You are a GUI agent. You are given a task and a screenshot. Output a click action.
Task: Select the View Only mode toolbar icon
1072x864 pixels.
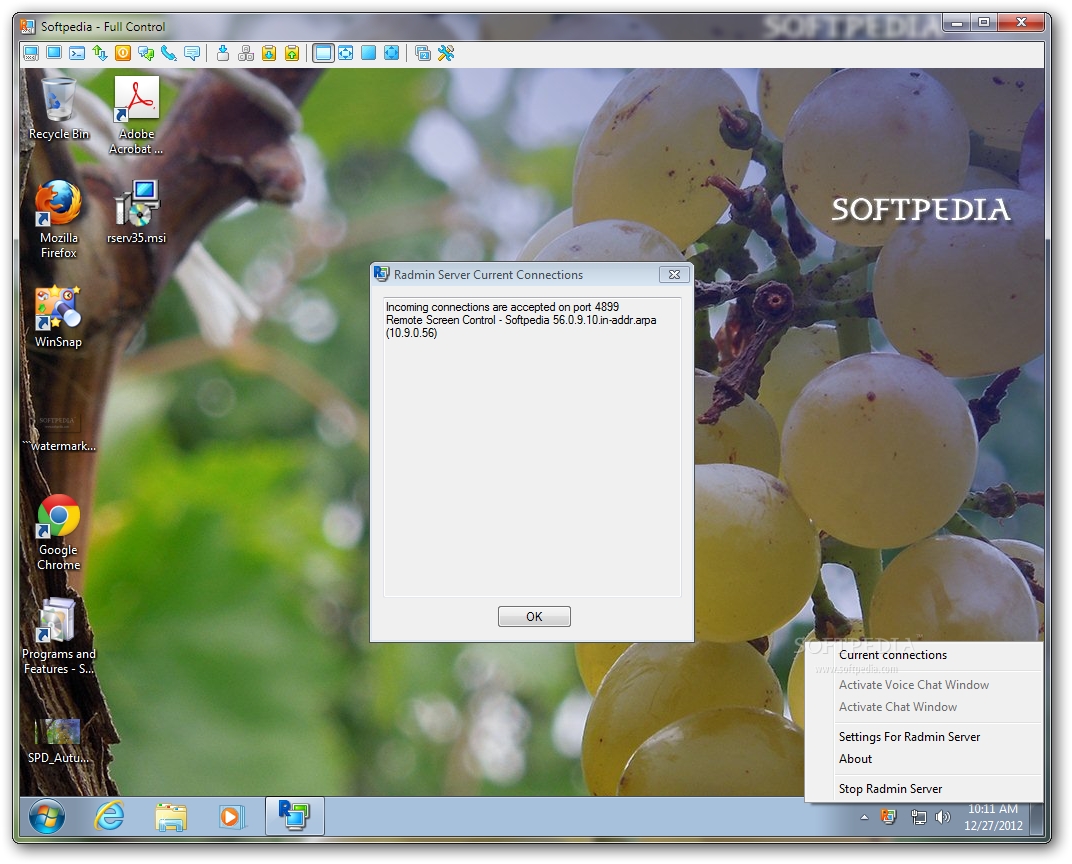pyautogui.click(x=54, y=53)
